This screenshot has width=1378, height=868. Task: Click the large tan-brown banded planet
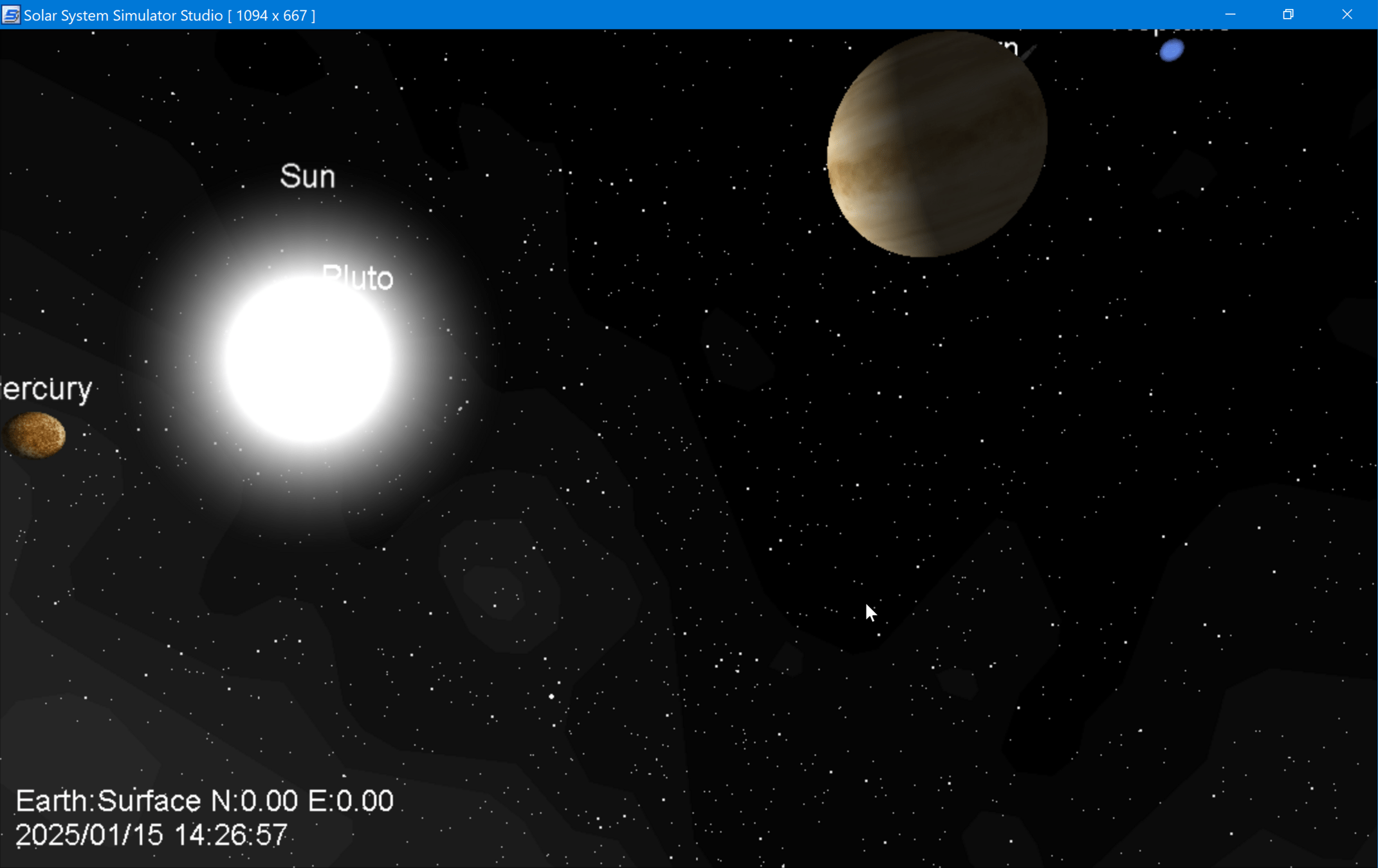[936, 145]
